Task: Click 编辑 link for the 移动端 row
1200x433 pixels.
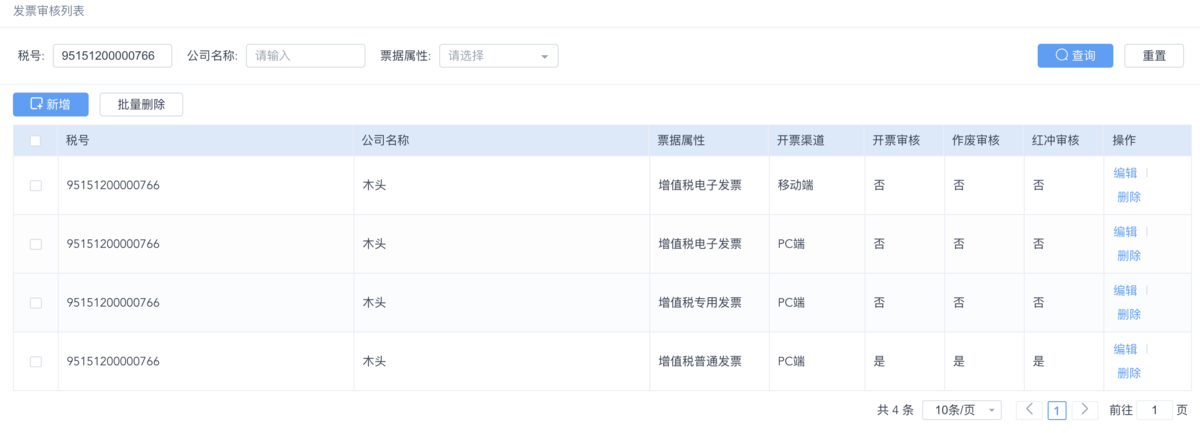Action: pos(1126,173)
